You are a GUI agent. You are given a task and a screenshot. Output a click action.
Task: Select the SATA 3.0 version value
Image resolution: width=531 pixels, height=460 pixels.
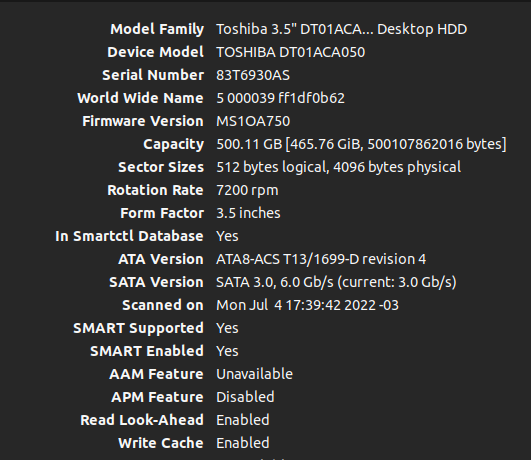336,282
